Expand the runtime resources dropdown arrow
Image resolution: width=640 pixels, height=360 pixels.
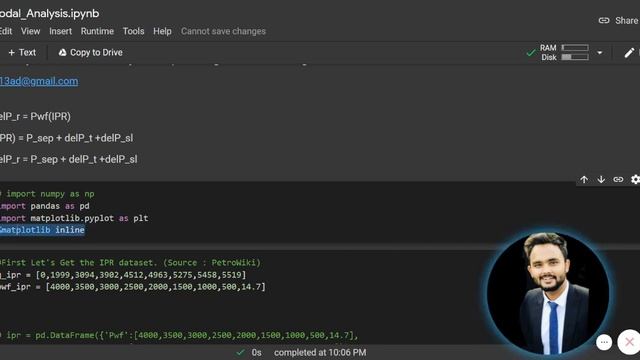point(600,53)
